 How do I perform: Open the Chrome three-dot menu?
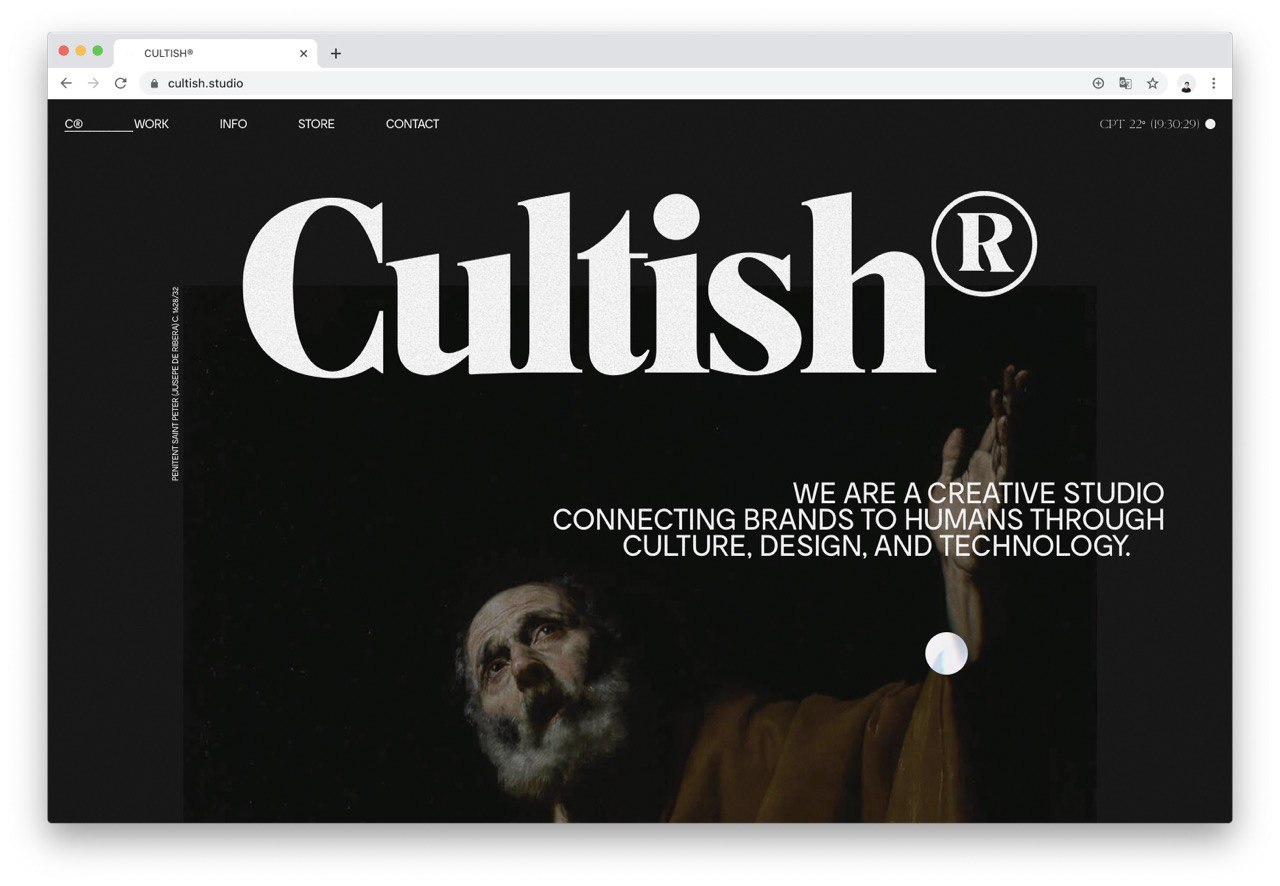[1214, 83]
